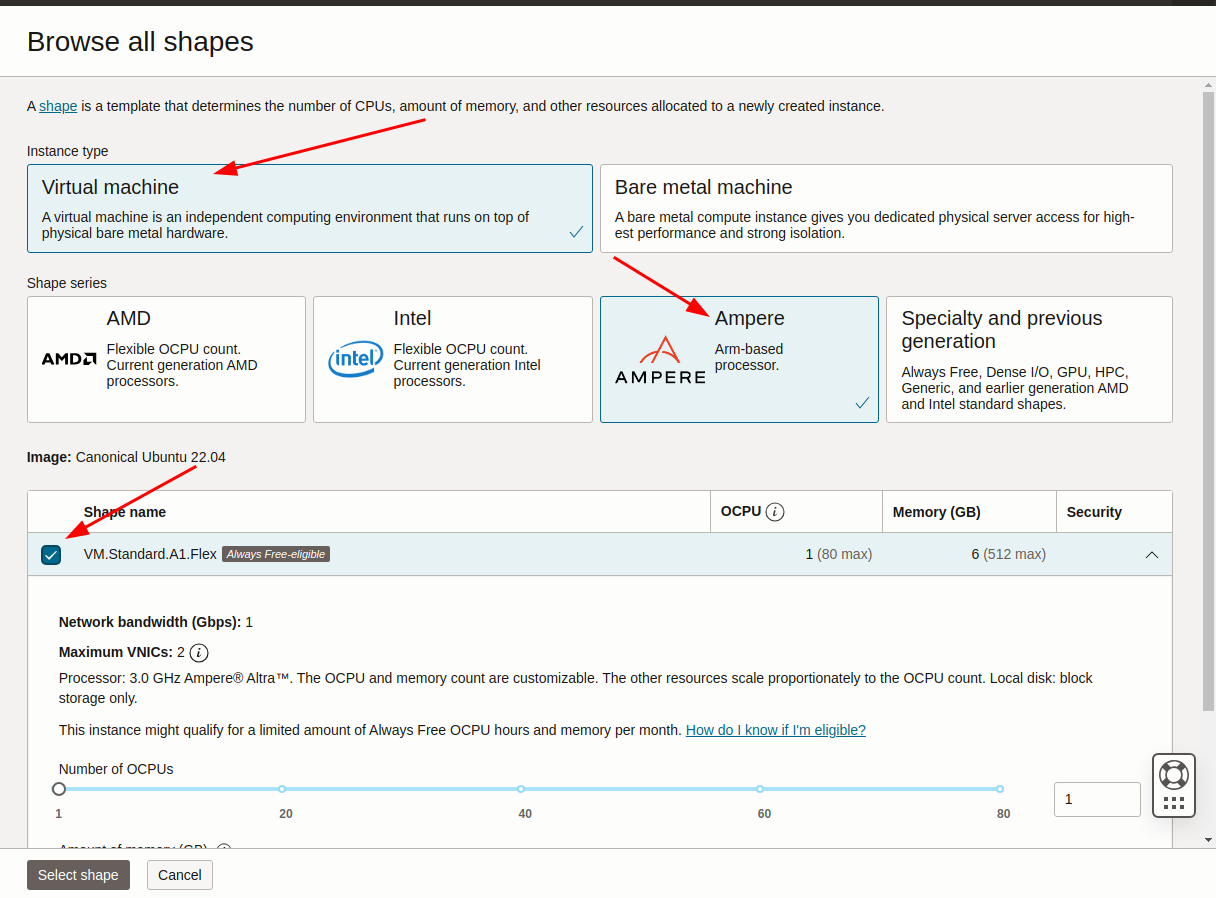Viewport: 1216px width, 898px height.
Task: Click the OCPU value 1 (80 max)
Action: tap(839, 554)
